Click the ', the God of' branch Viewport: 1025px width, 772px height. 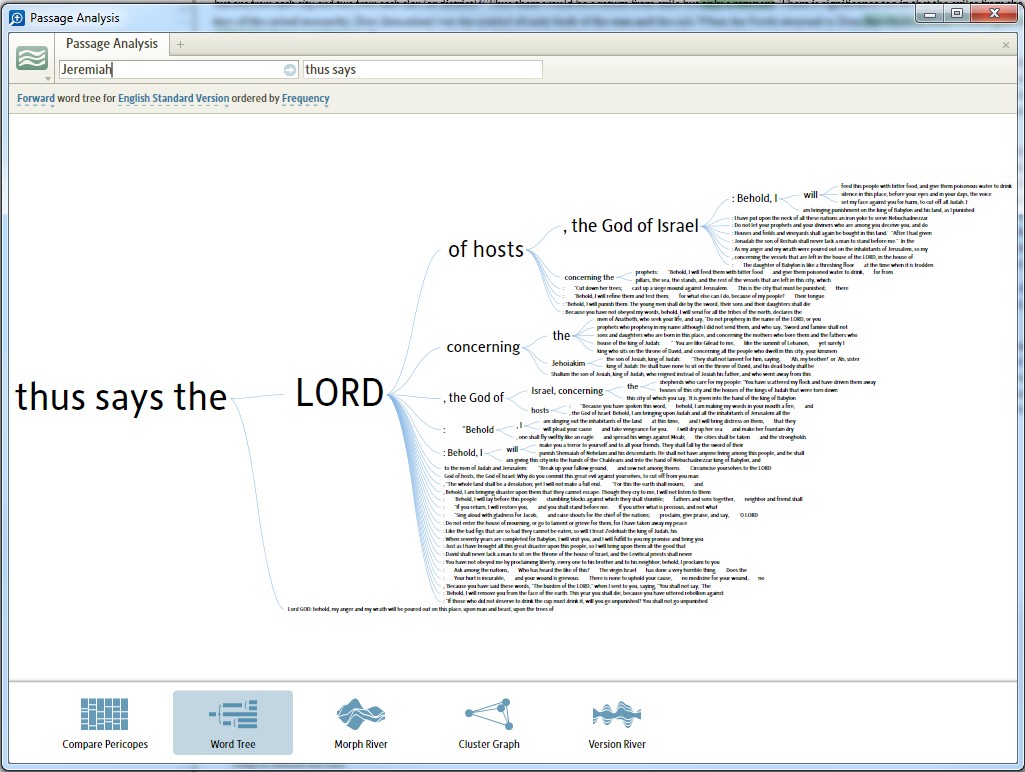(x=475, y=397)
